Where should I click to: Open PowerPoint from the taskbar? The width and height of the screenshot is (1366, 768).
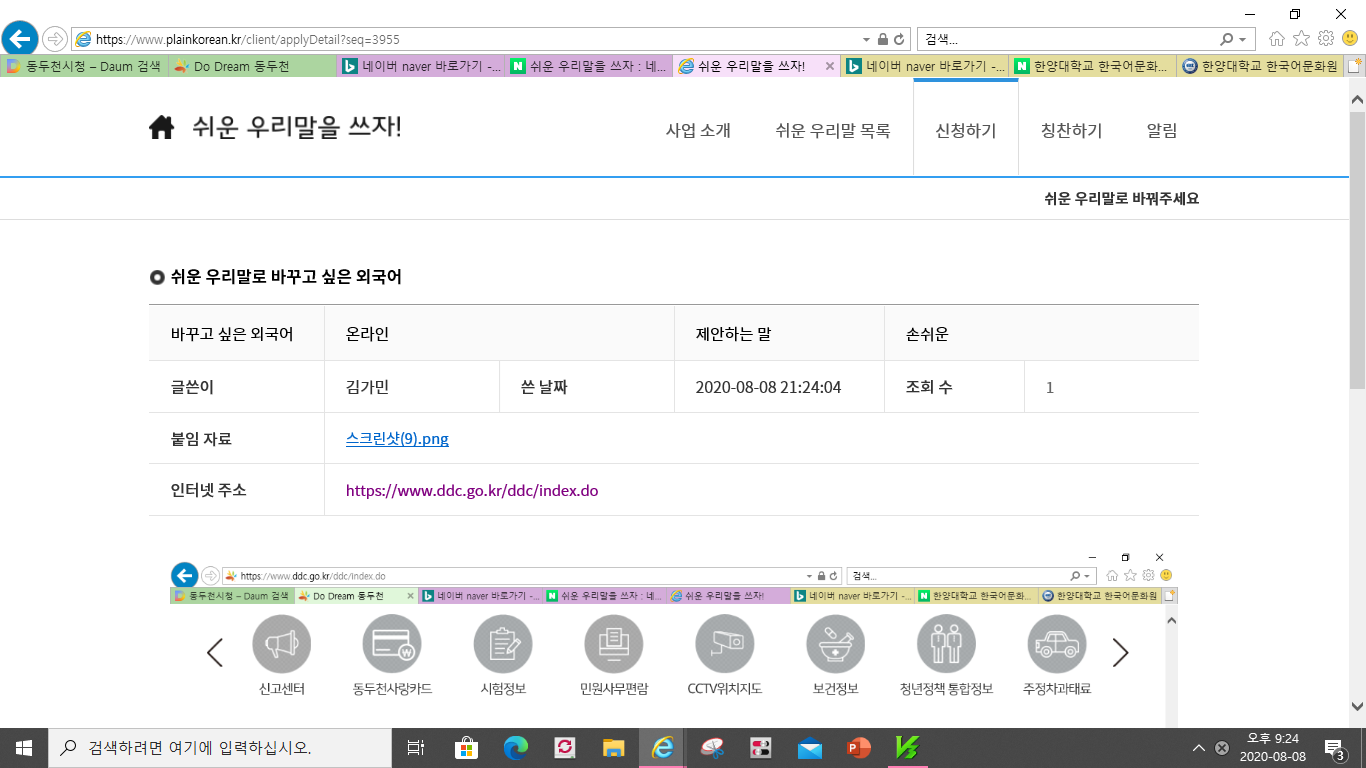pos(858,747)
